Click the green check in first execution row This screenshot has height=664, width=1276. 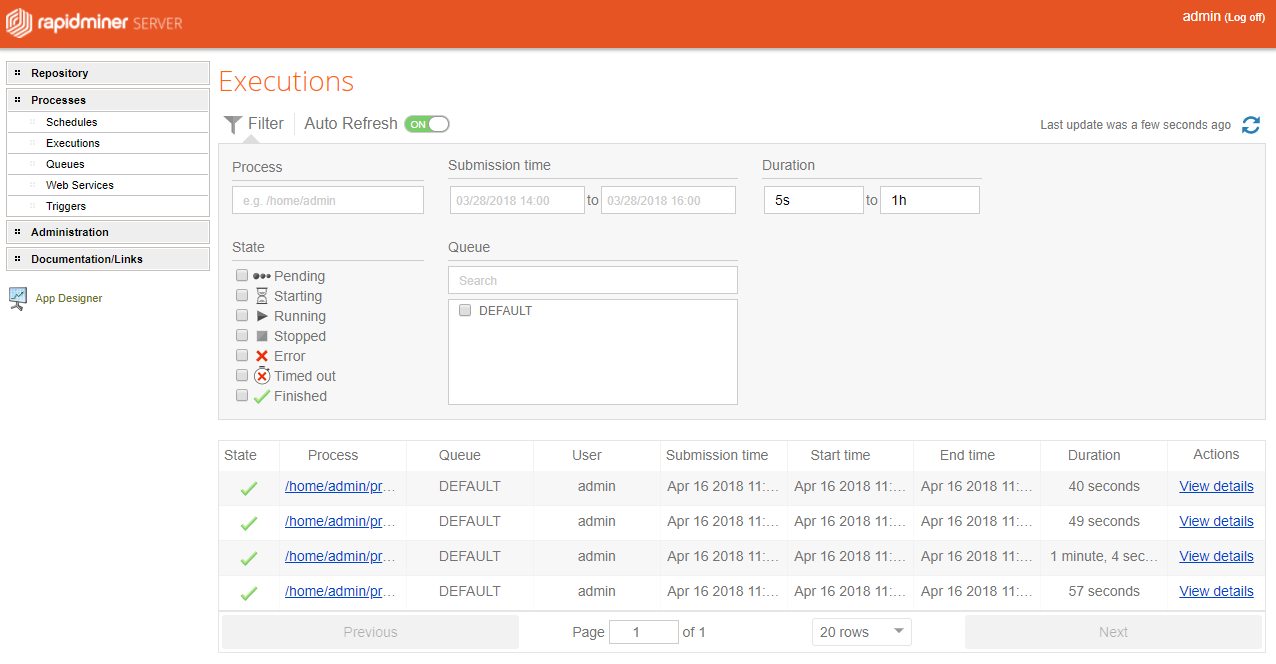[x=248, y=486]
